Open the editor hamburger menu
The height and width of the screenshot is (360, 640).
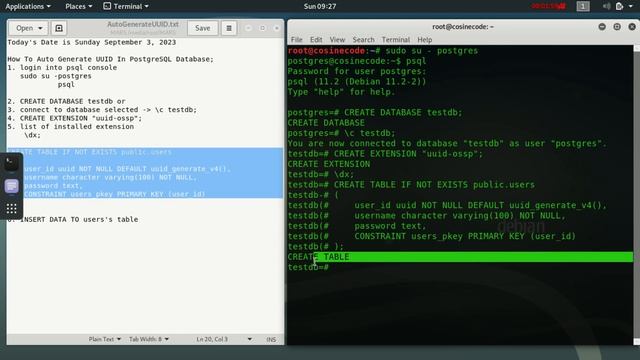pos(229,28)
